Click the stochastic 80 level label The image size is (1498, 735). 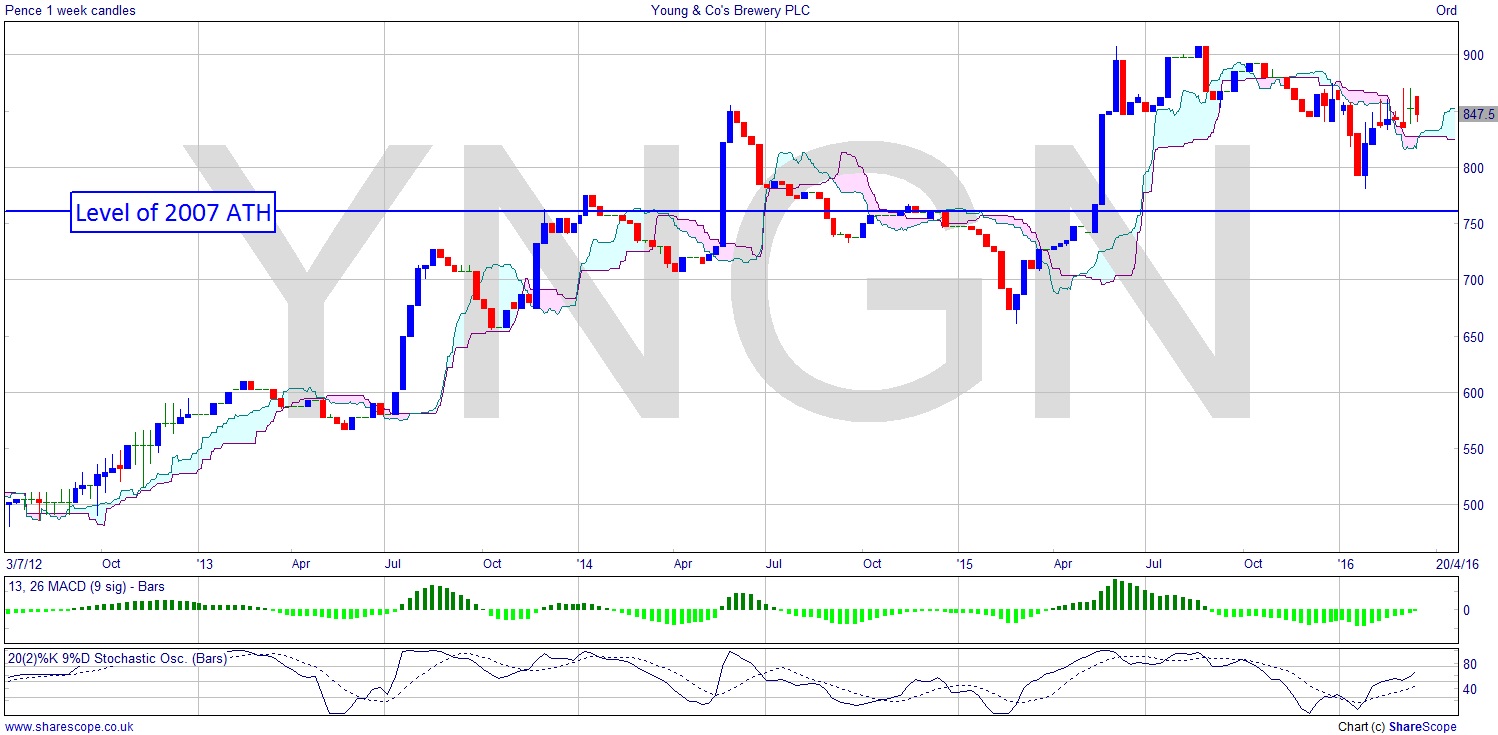pos(1470,665)
